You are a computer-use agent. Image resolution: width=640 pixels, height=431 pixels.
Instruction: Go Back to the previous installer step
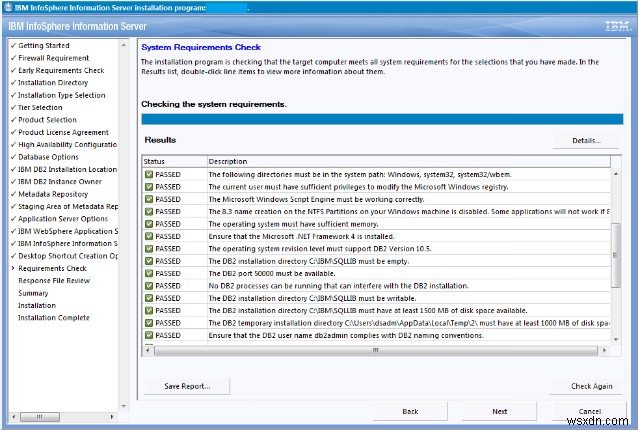coord(410,411)
